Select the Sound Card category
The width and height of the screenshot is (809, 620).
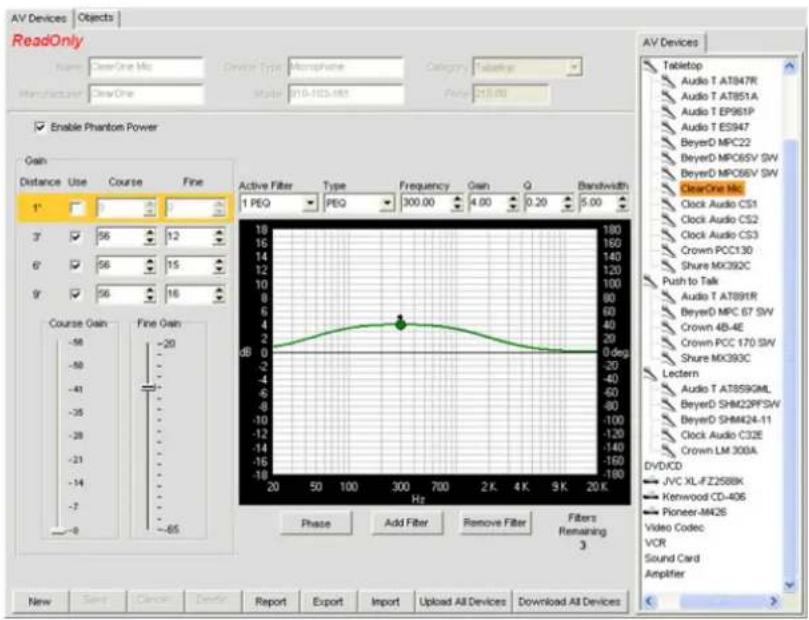672,558
